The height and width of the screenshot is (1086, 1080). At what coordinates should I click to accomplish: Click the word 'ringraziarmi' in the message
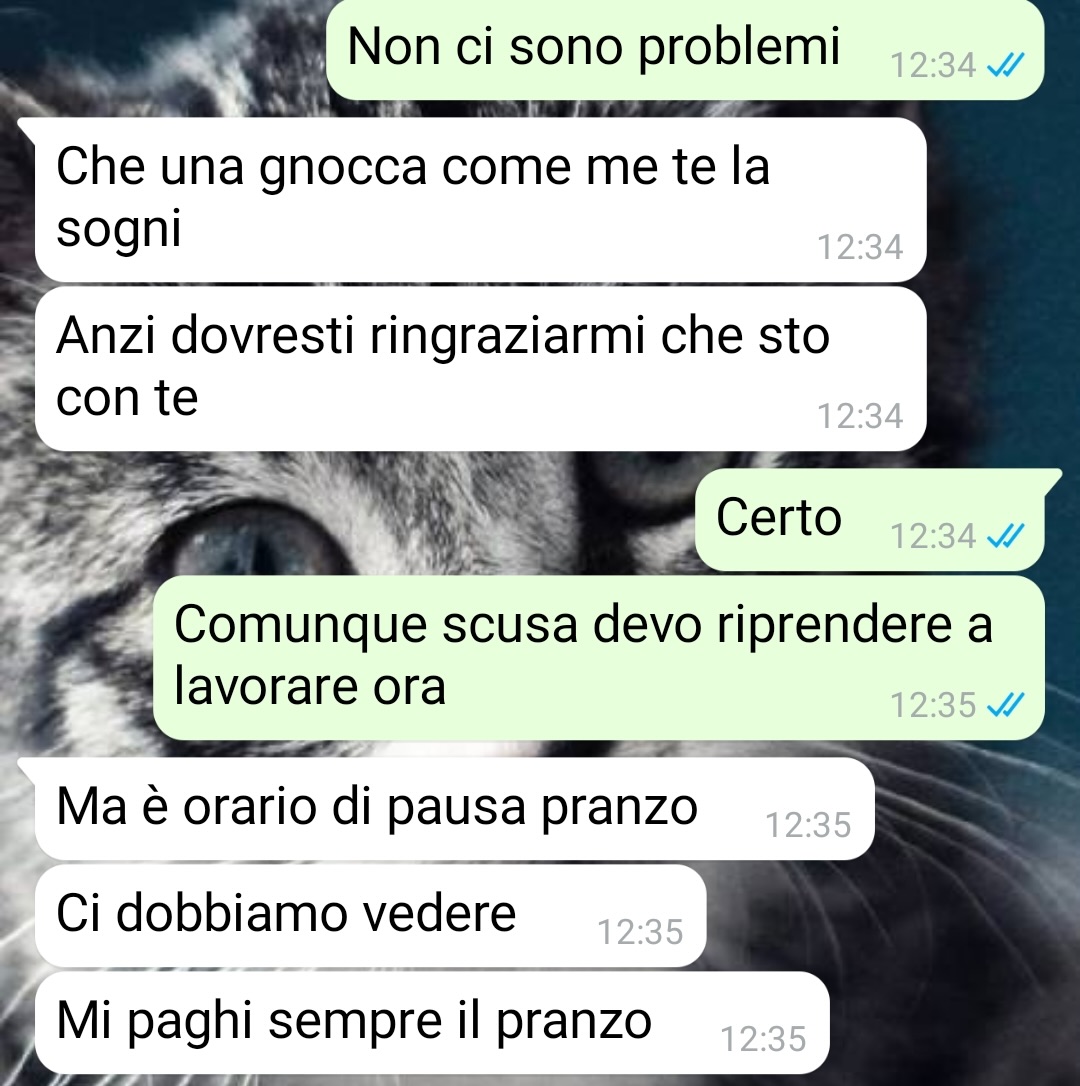[507, 337]
